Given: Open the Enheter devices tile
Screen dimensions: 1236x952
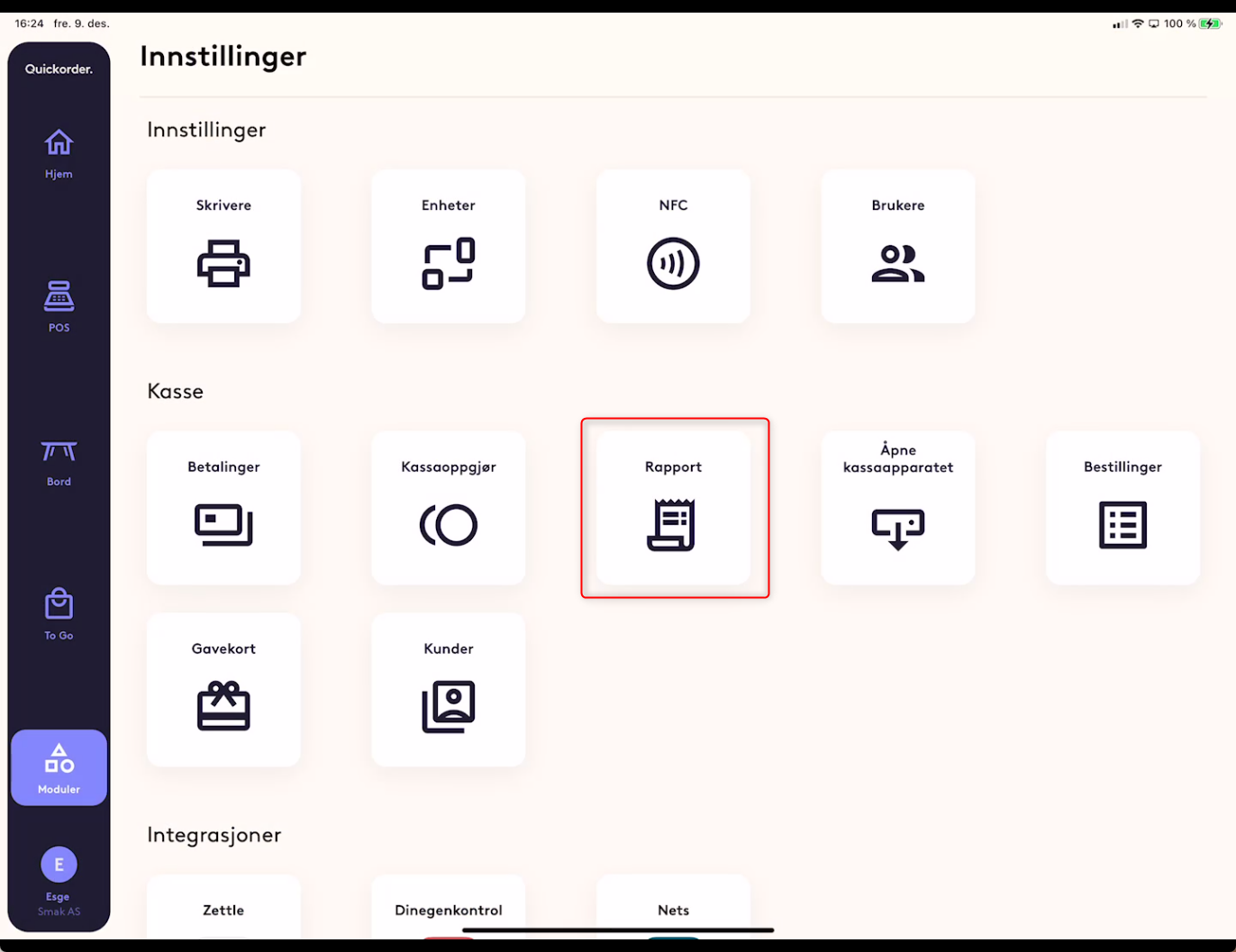Looking at the screenshot, I should coord(449,246).
